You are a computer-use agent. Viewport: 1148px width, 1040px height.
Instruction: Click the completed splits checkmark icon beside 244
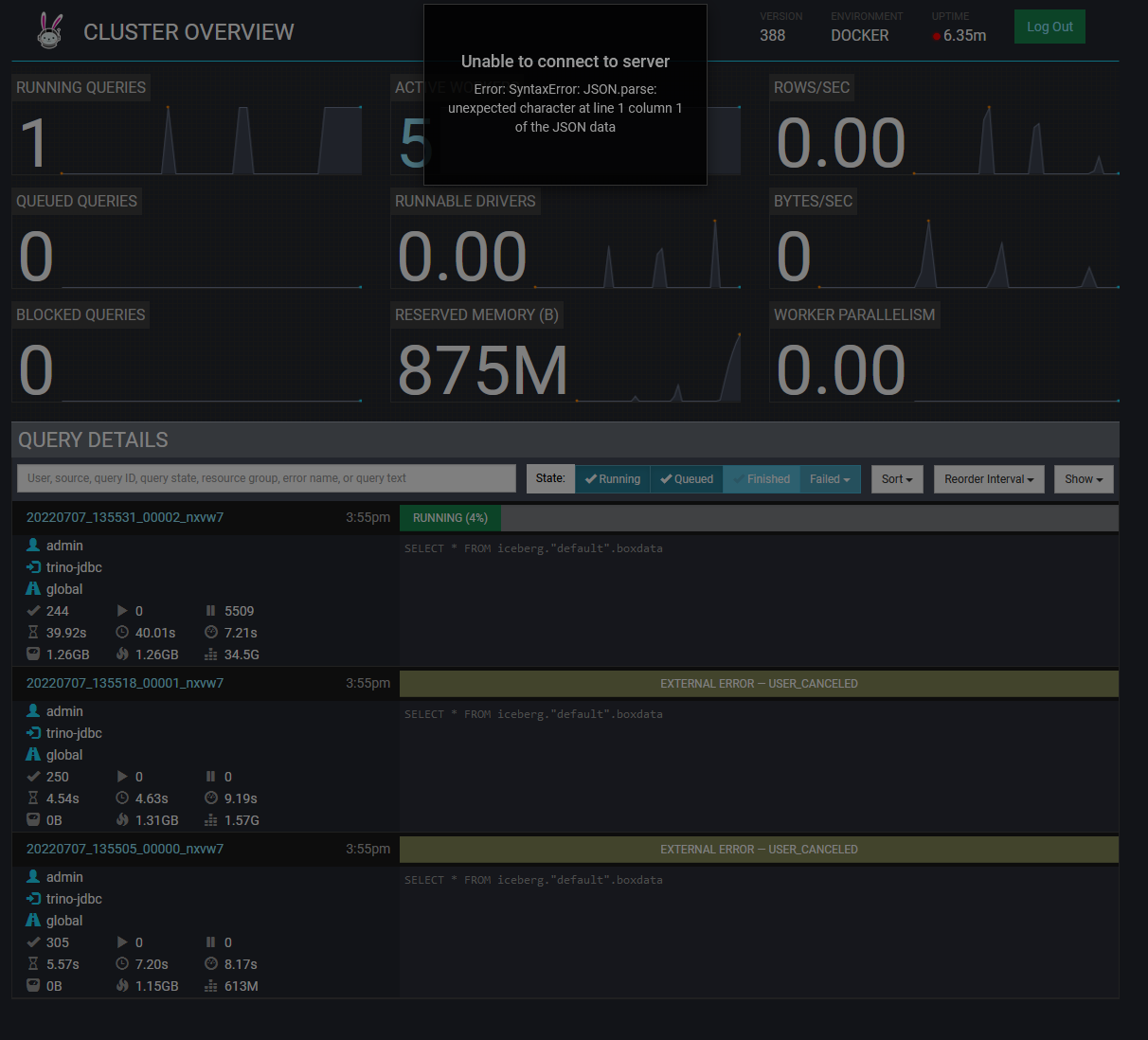33,610
